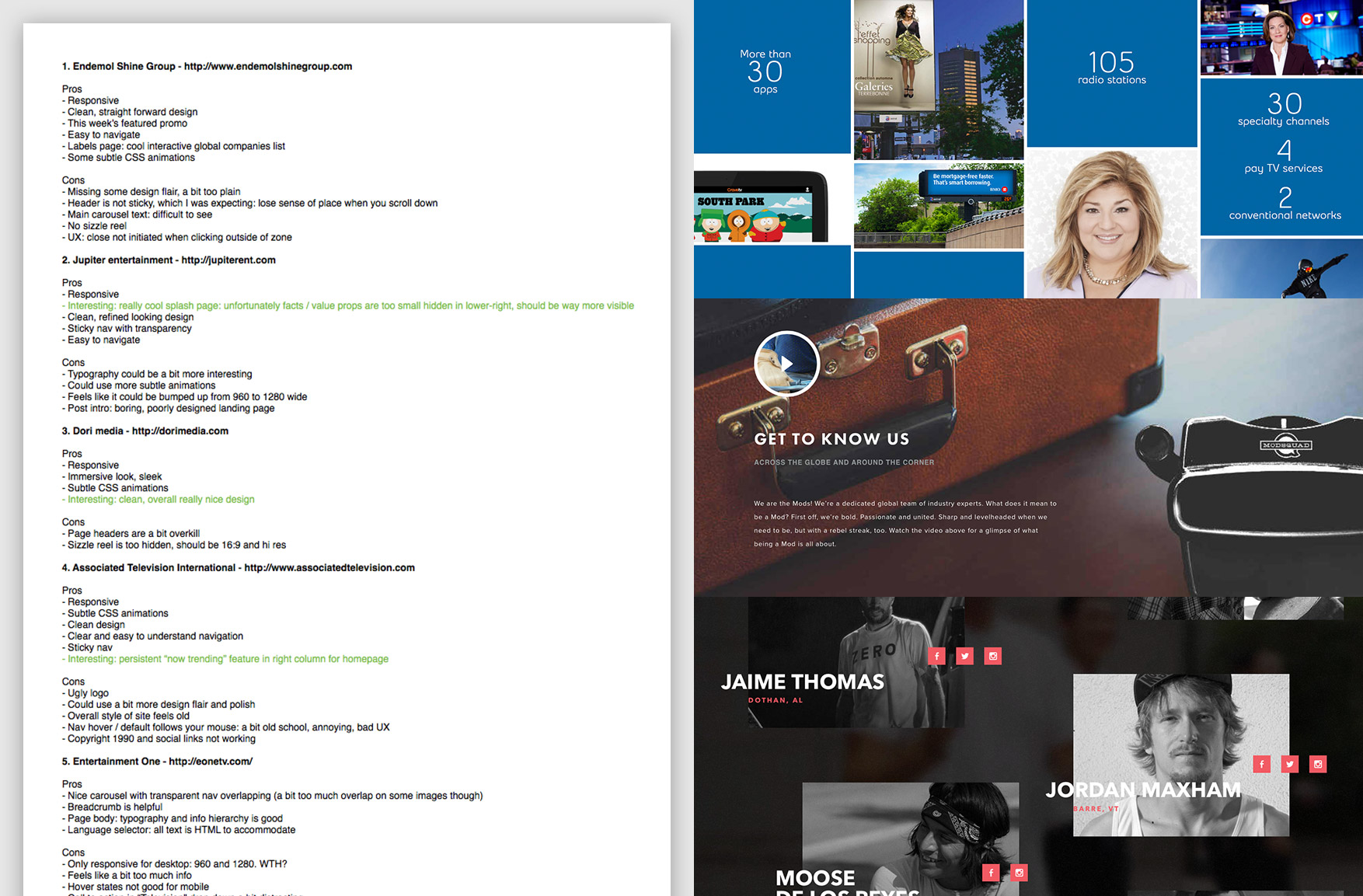Image resolution: width=1363 pixels, height=896 pixels.
Task: Open Moose De Los Reyes' Facebook icon
Action: (991, 873)
